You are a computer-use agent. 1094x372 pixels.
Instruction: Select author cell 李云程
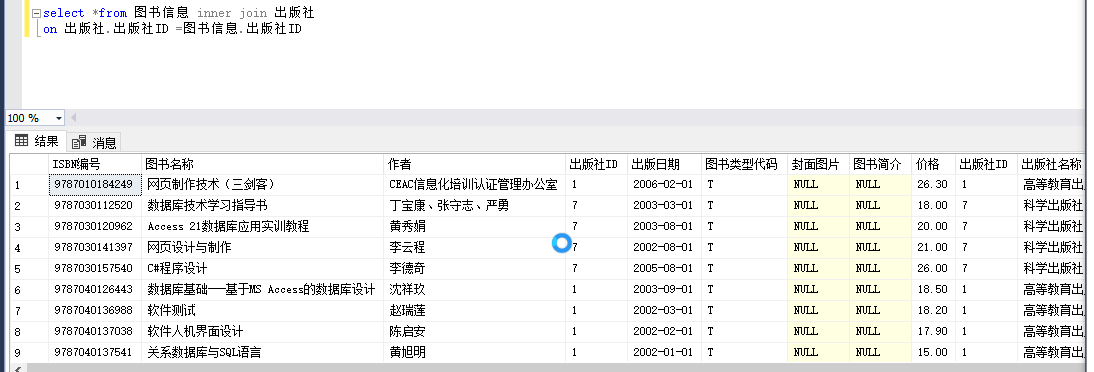[474, 248]
